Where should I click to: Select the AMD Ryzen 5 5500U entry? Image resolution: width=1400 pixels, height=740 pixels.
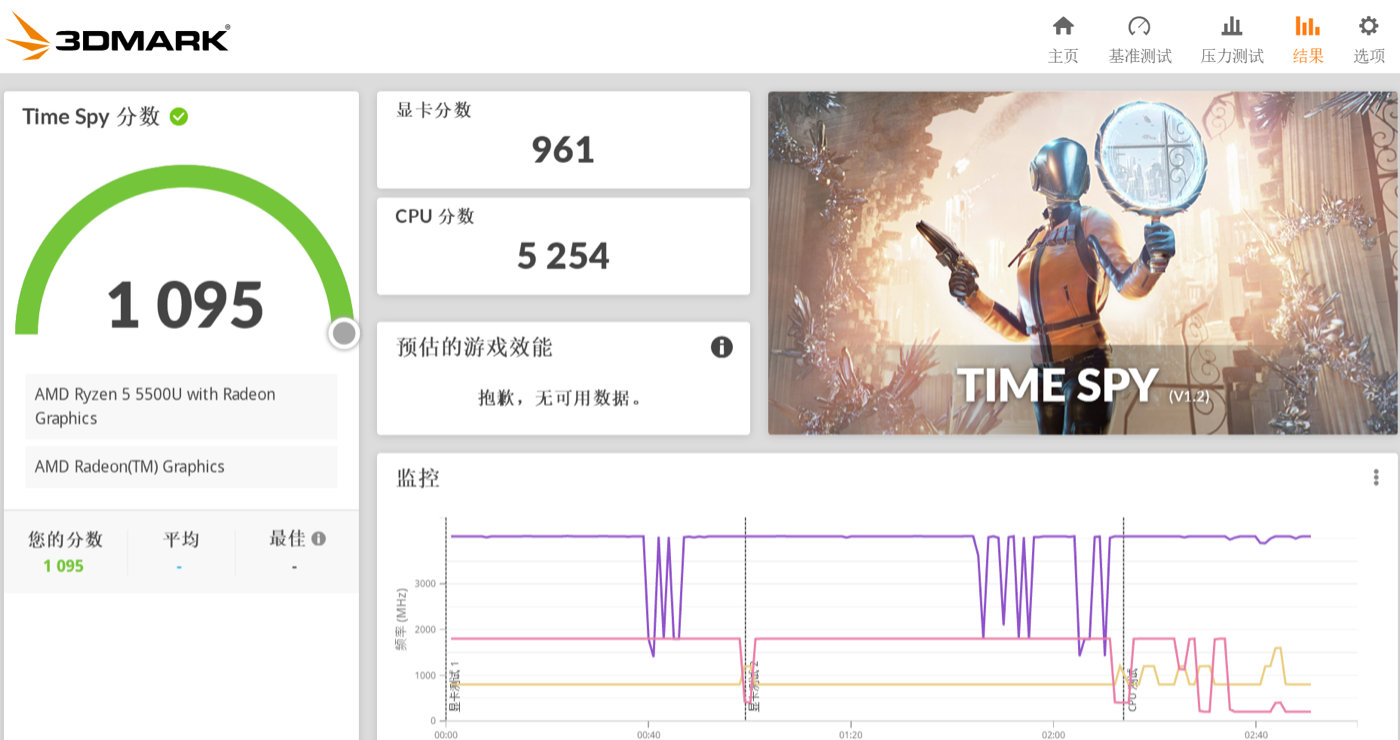pos(181,406)
